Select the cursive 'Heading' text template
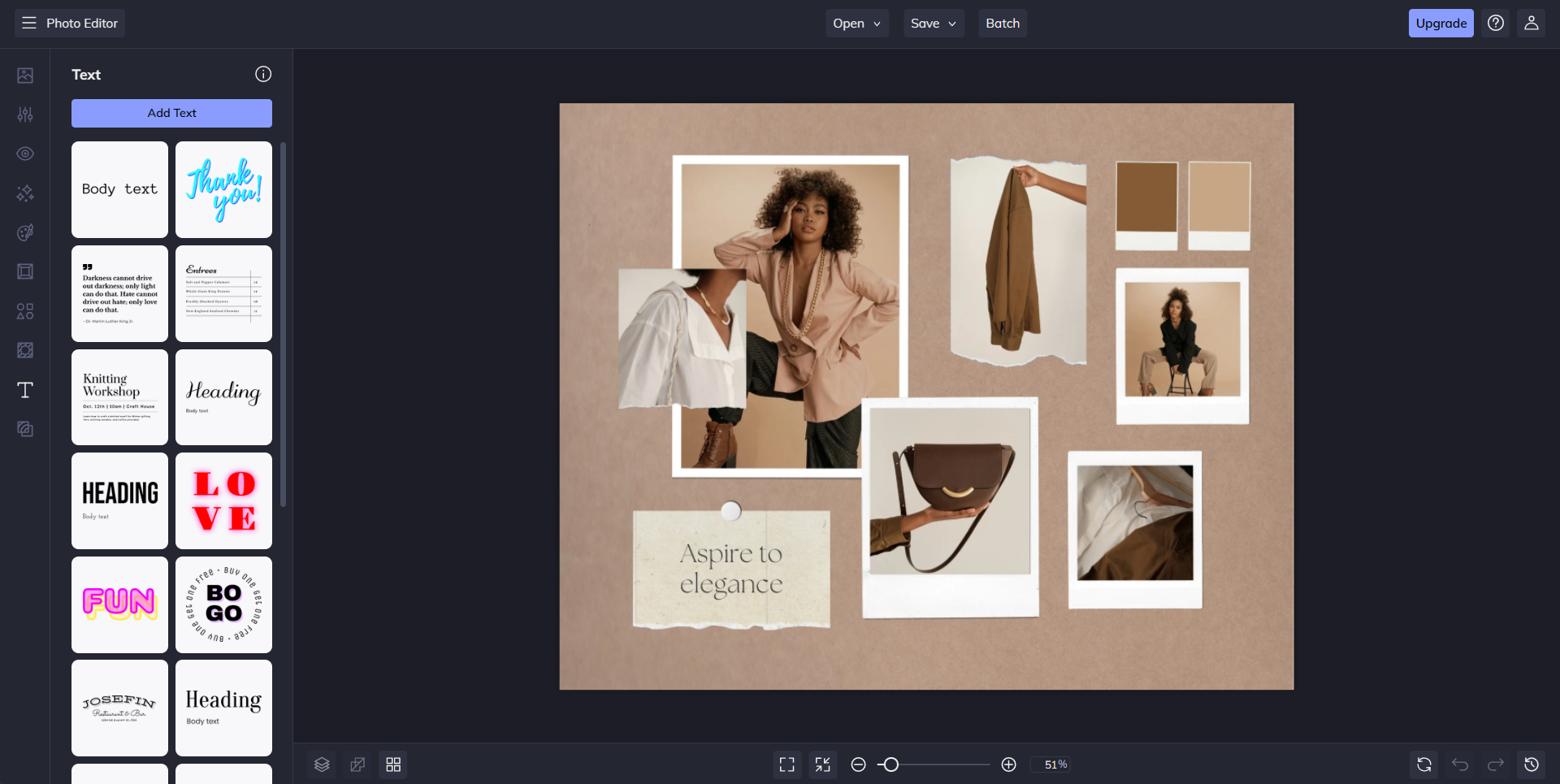1560x784 pixels. point(223,397)
